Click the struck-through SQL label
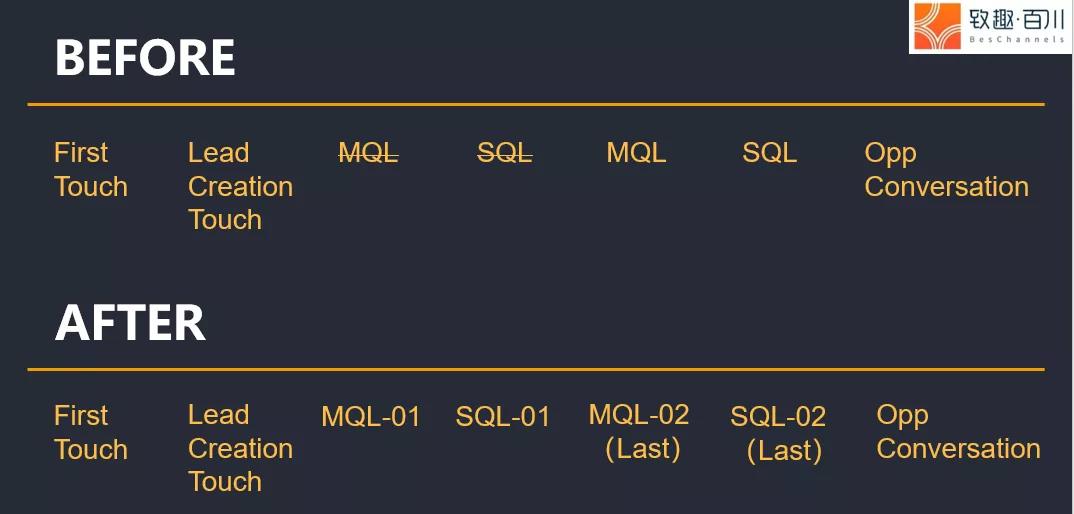 (x=505, y=152)
